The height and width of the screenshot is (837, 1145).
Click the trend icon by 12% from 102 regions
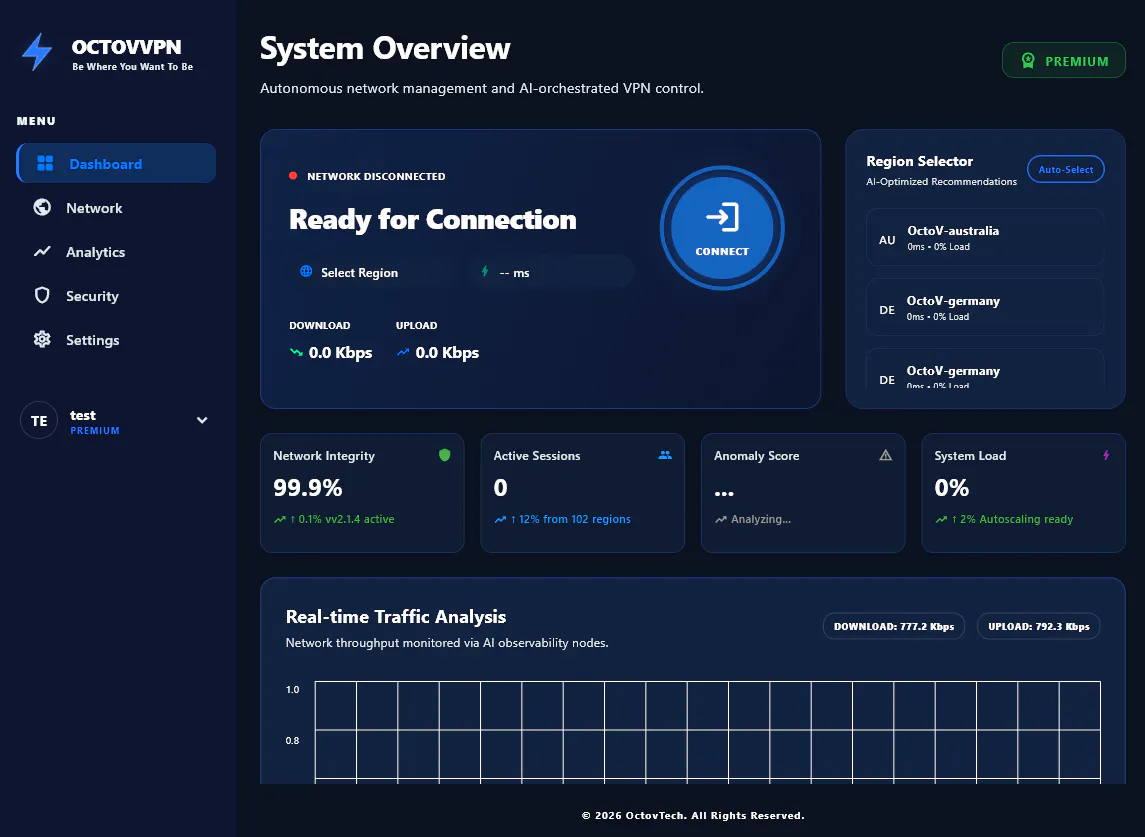coord(500,519)
